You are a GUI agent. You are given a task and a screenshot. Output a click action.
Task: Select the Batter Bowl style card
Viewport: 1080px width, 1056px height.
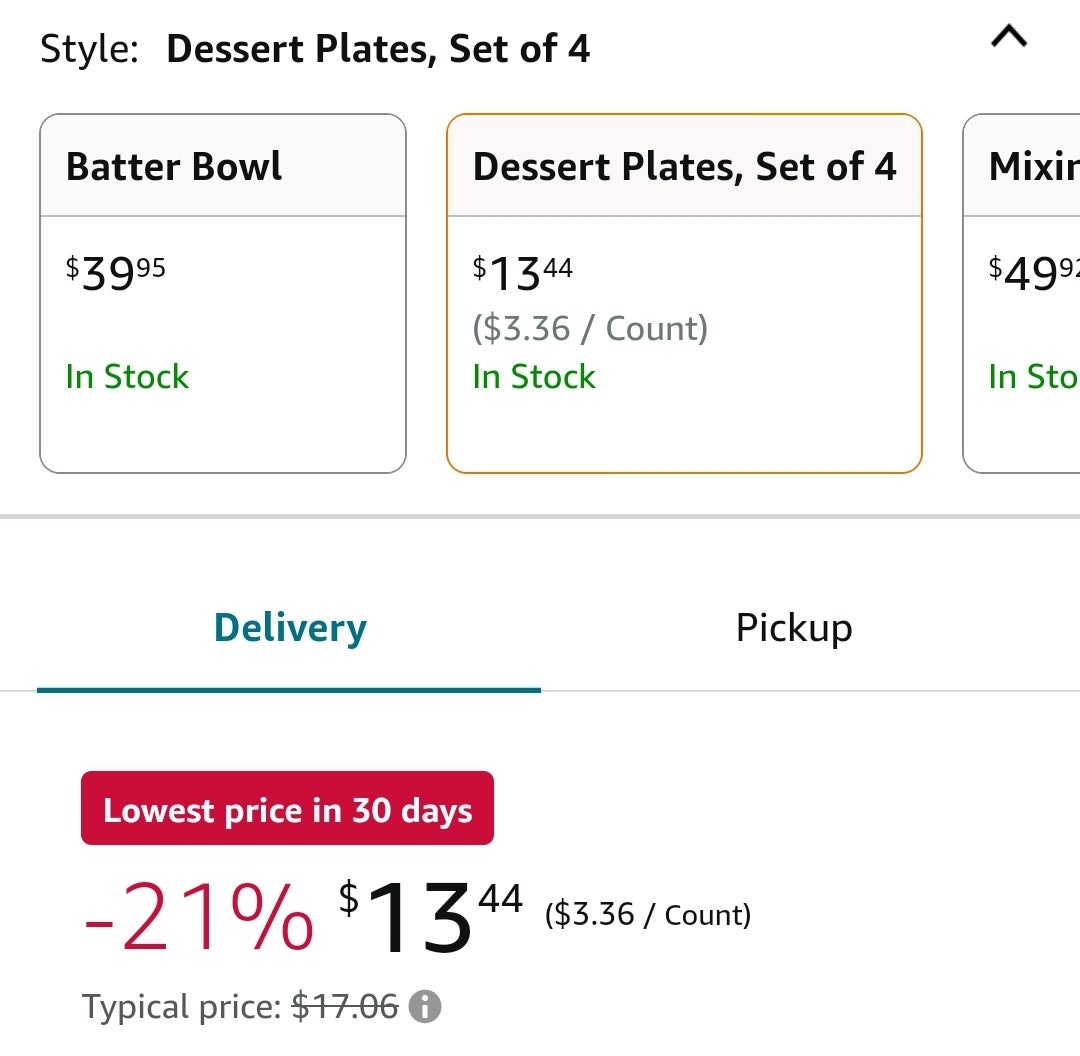[x=223, y=293]
